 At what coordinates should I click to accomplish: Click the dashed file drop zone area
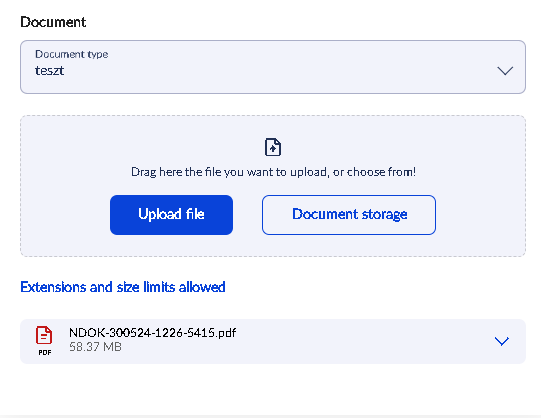[x=273, y=186]
